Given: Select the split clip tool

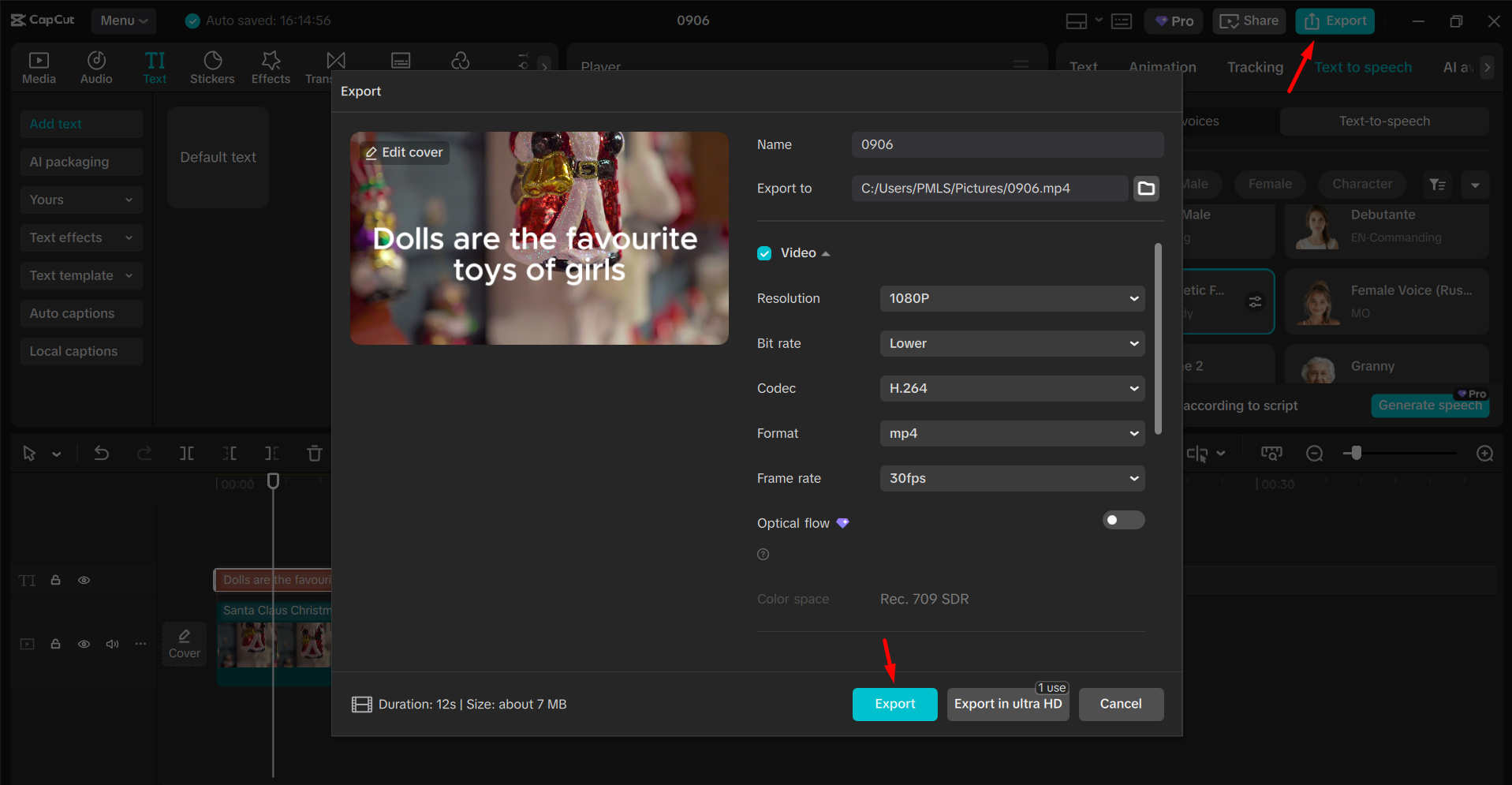Looking at the screenshot, I should click(187, 454).
